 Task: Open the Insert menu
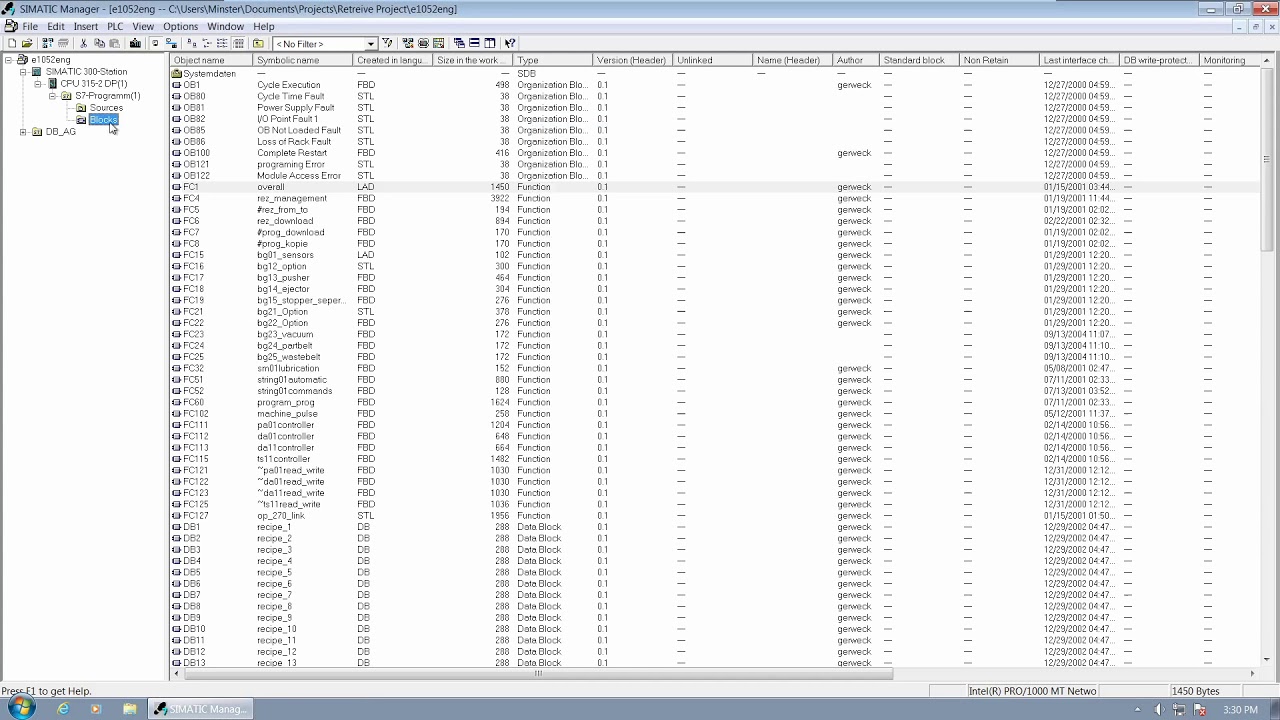(86, 26)
